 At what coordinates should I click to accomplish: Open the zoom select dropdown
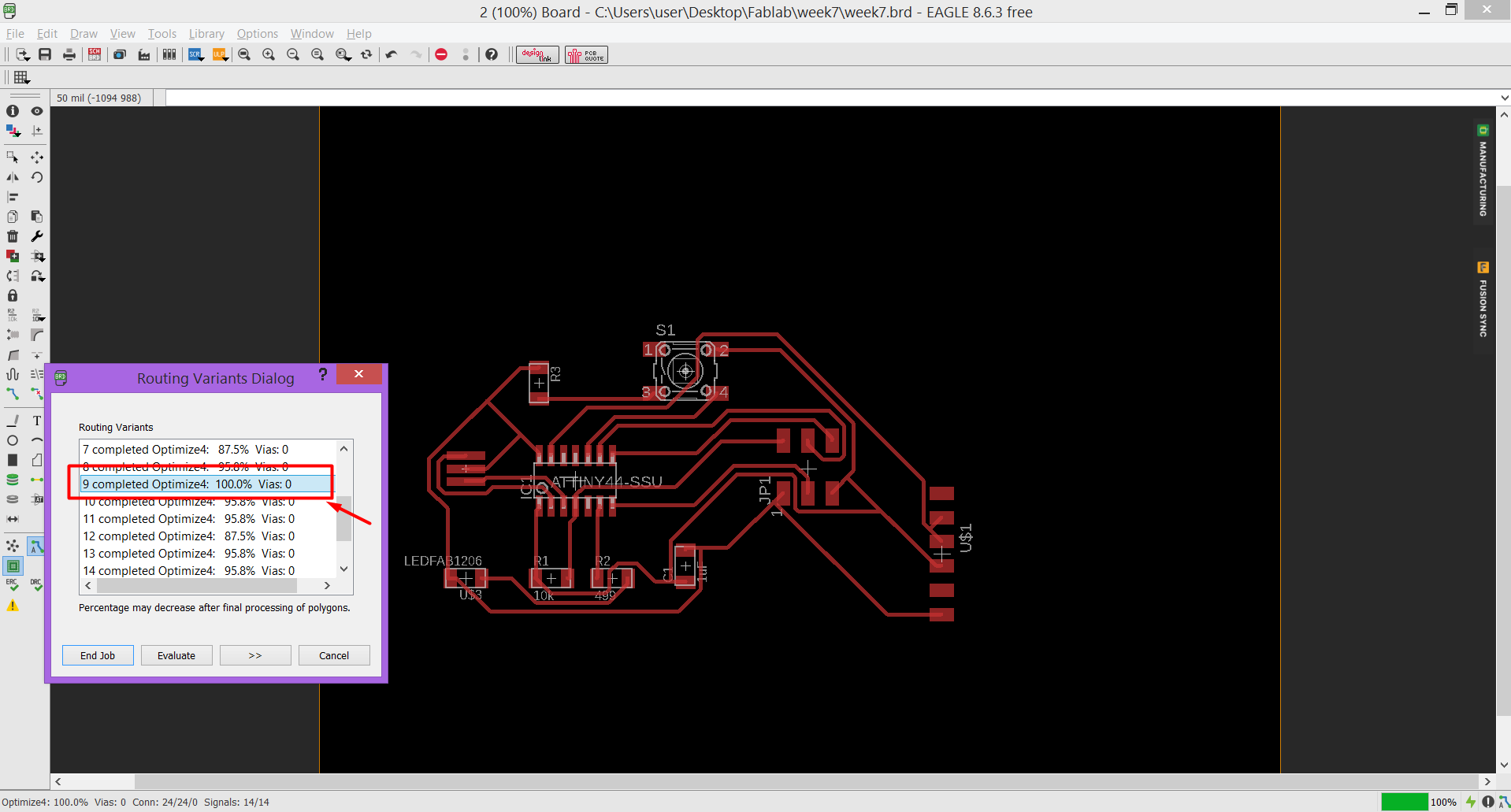343,54
